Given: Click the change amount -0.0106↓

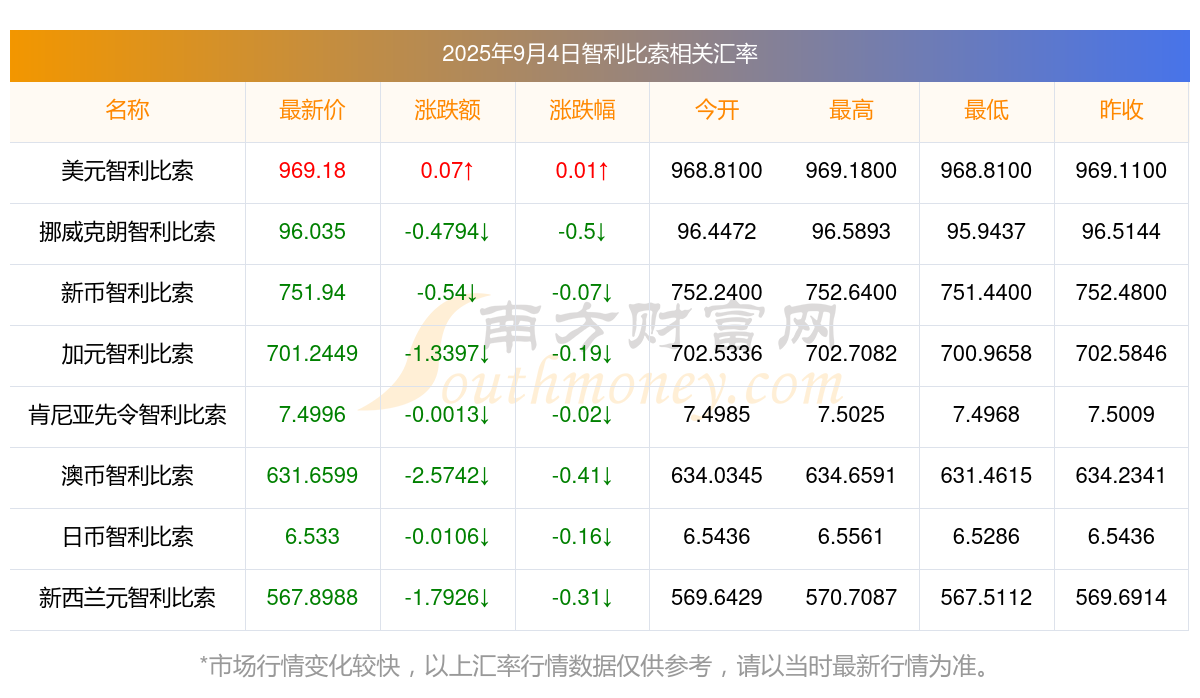Looking at the screenshot, I should (x=447, y=537).
